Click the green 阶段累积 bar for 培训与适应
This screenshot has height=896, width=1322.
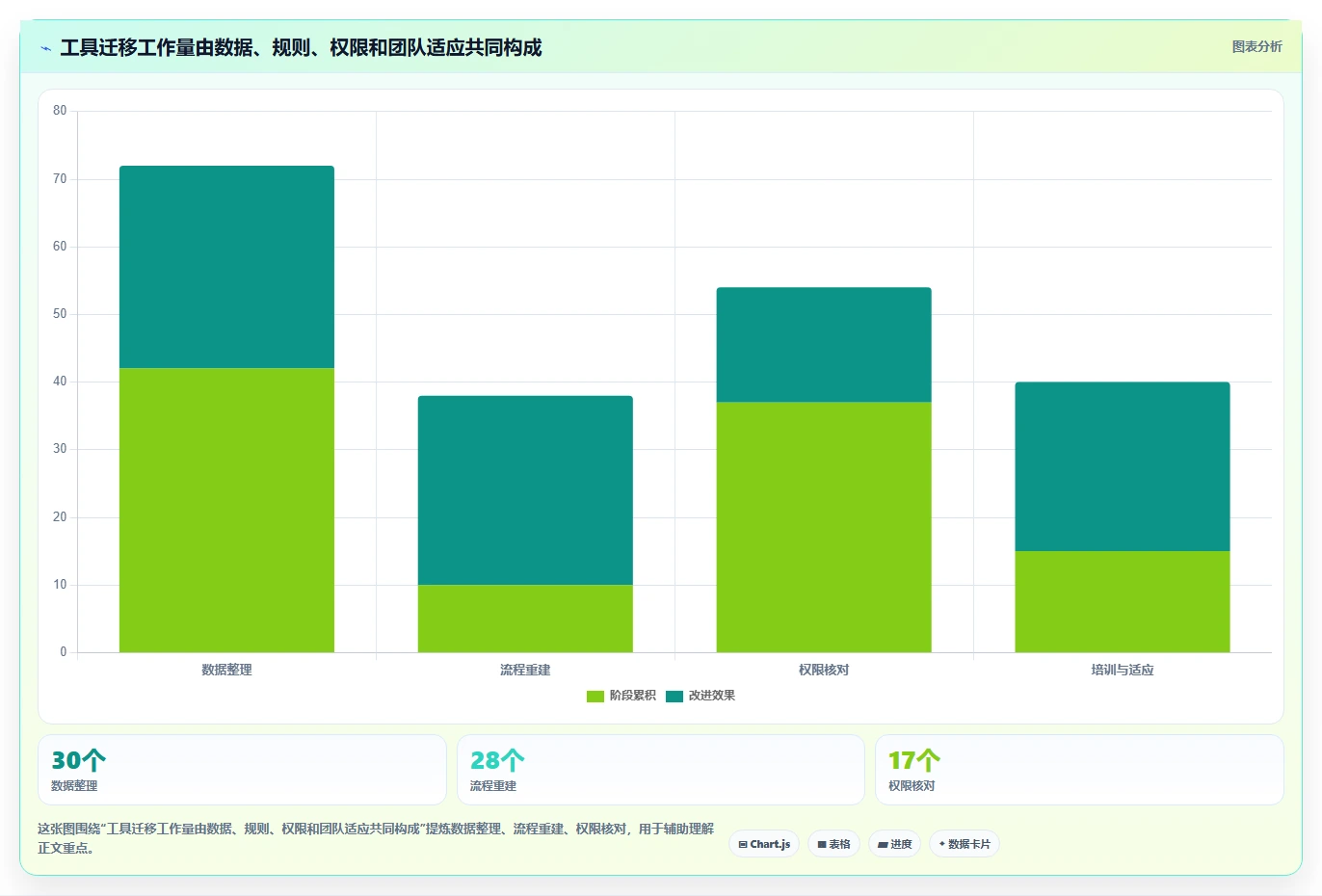(1123, 601)
